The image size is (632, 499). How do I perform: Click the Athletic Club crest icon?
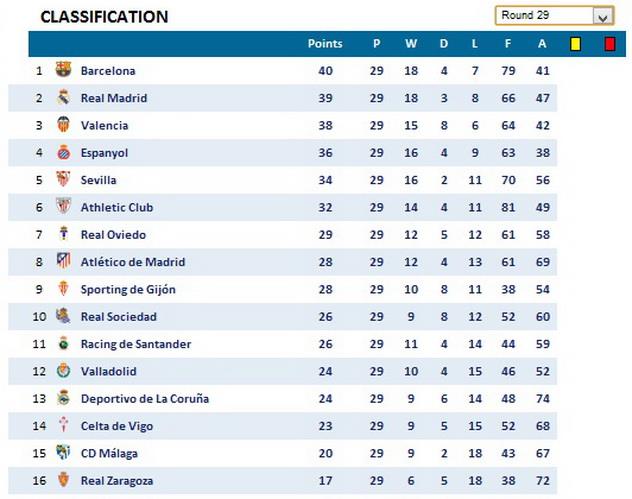point(63,207)
